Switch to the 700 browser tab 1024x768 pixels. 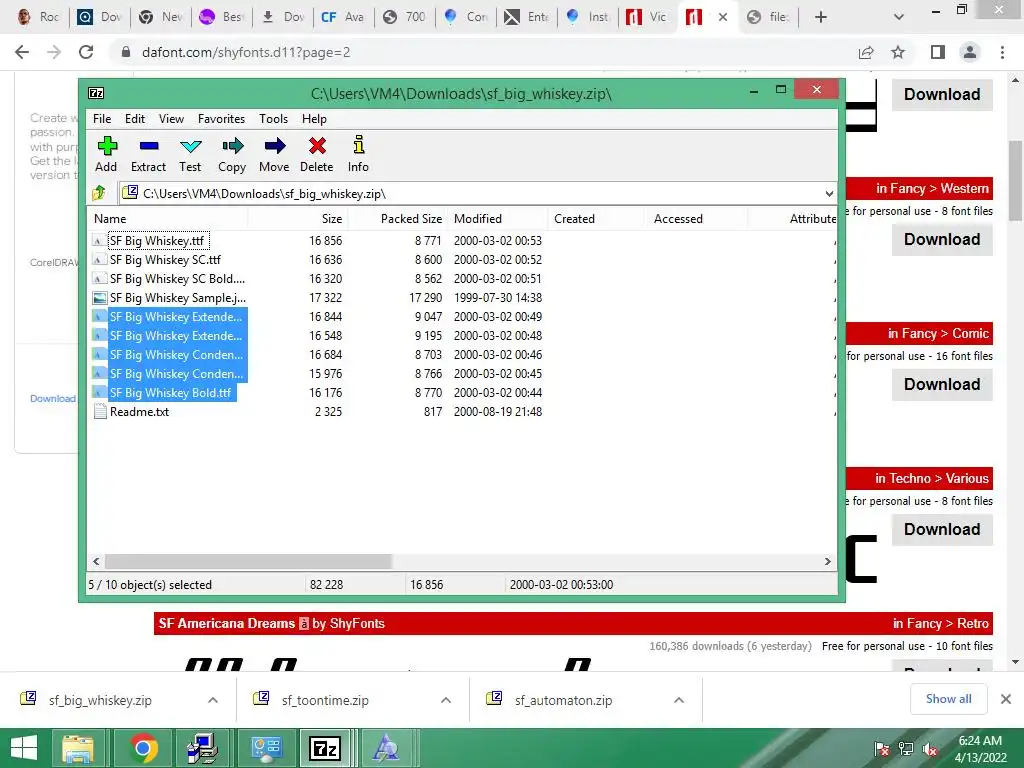404,17
